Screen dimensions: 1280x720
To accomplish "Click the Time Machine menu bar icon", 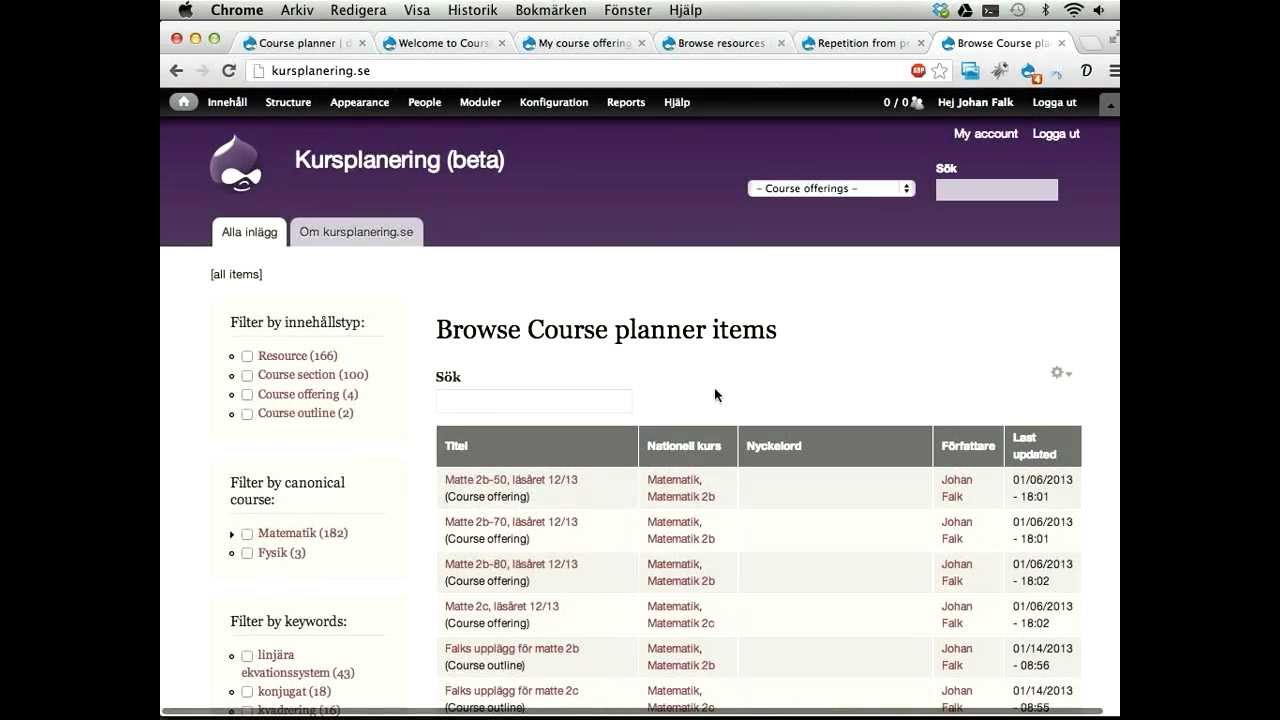I will tap(1017, 10).
